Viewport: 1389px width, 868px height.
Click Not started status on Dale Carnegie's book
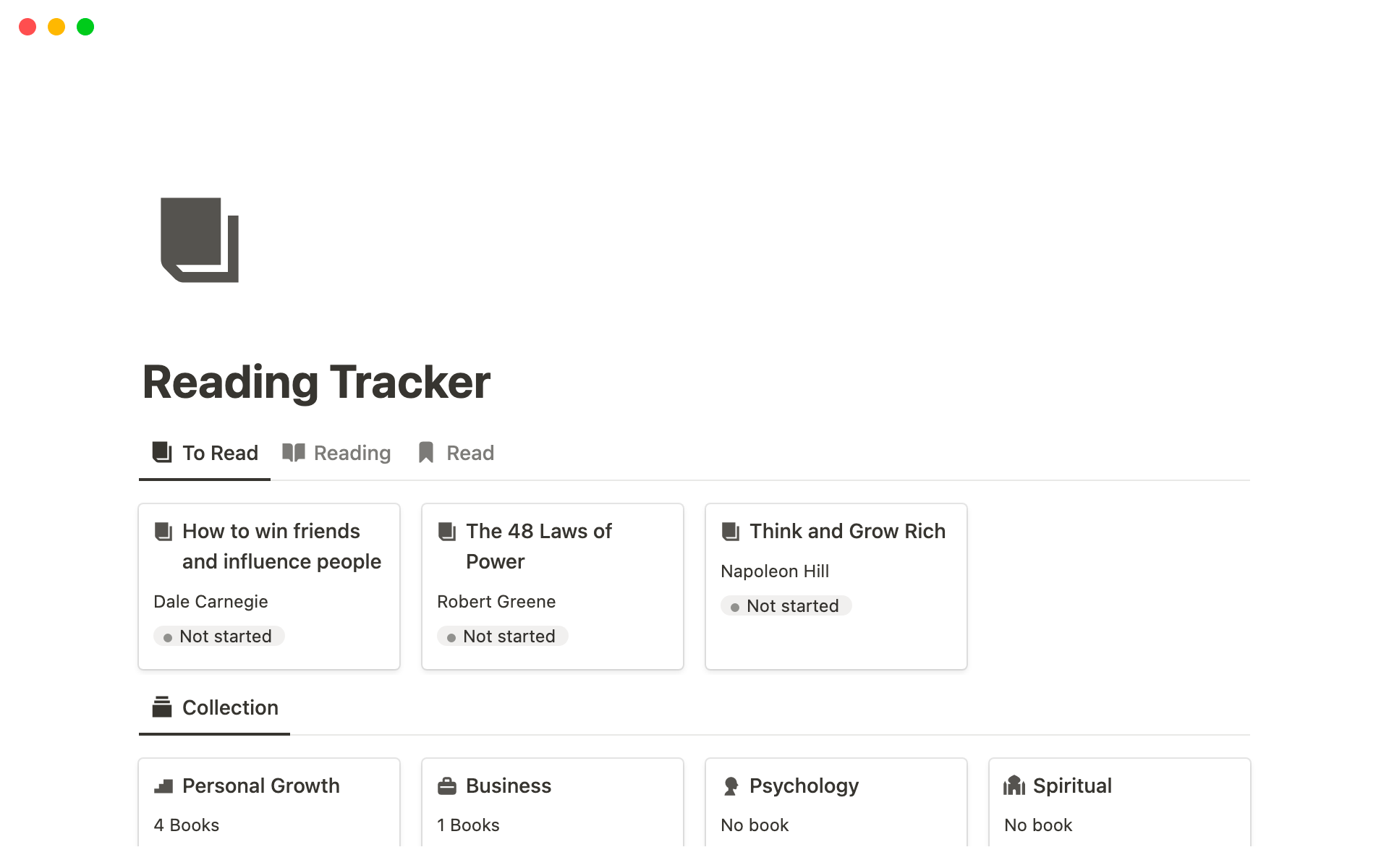click(219, 637)
